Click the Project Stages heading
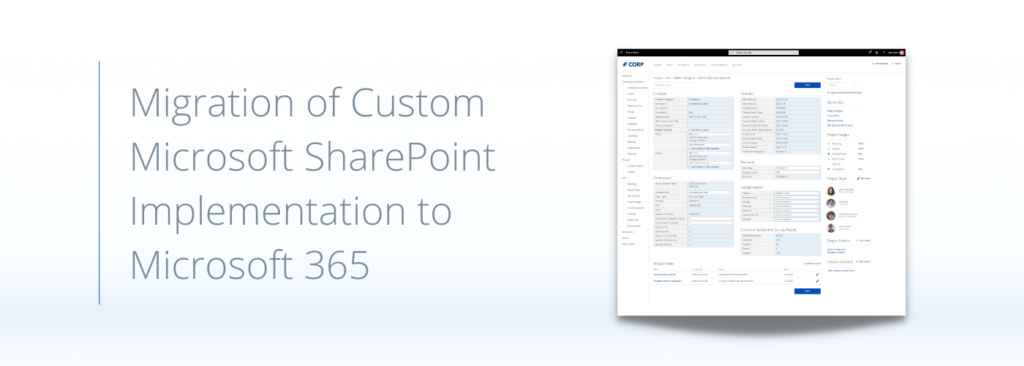 tap(838, 135)
